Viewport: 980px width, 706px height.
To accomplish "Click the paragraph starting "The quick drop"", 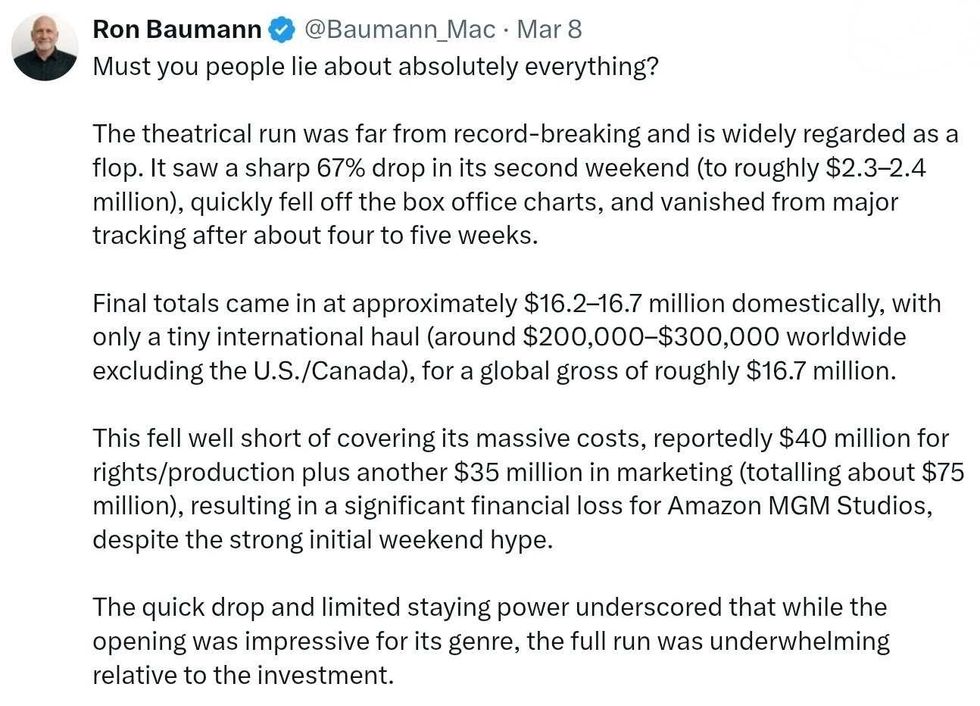I will pos(490,641).
